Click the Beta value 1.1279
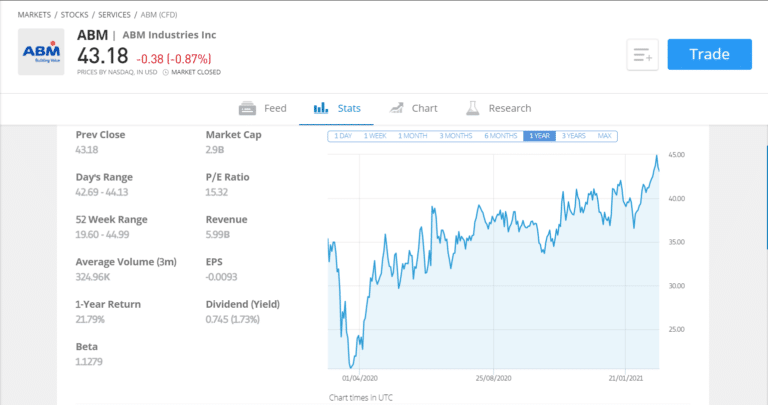The image size is (768, 405). click(x=89, y=362)
